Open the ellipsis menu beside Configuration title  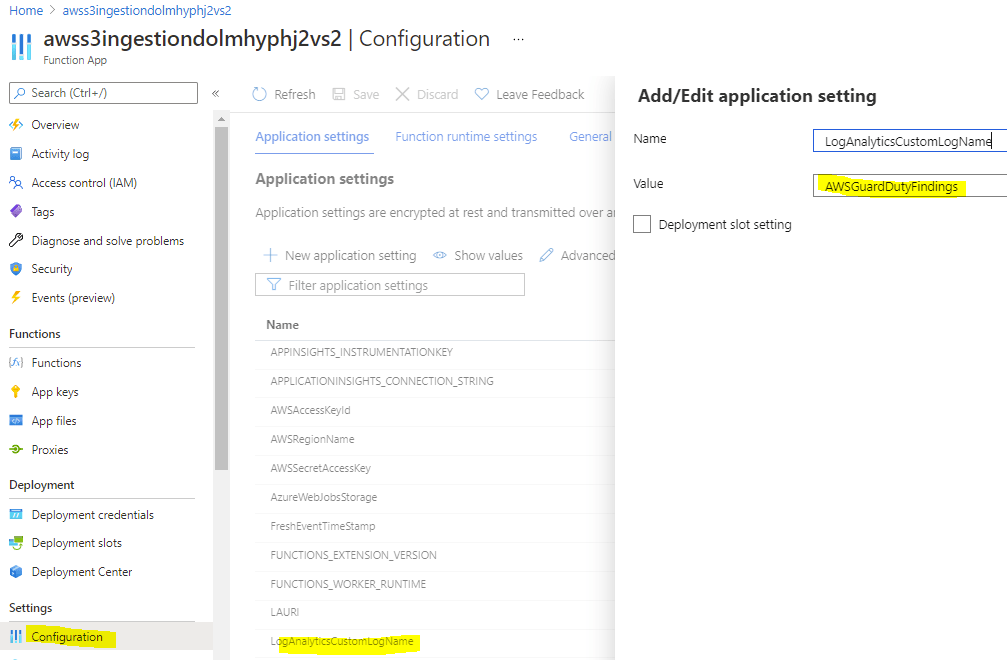tap(518, 39)
